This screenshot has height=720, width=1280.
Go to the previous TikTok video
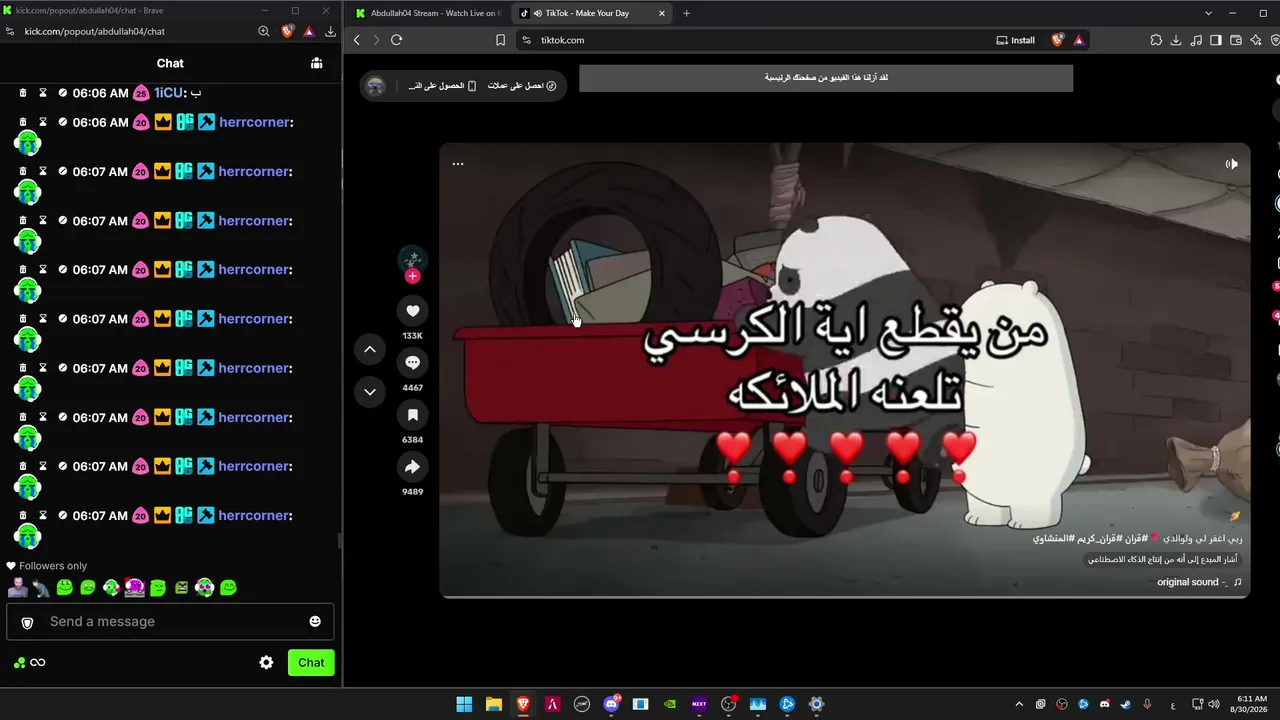(x=370, y=349)
